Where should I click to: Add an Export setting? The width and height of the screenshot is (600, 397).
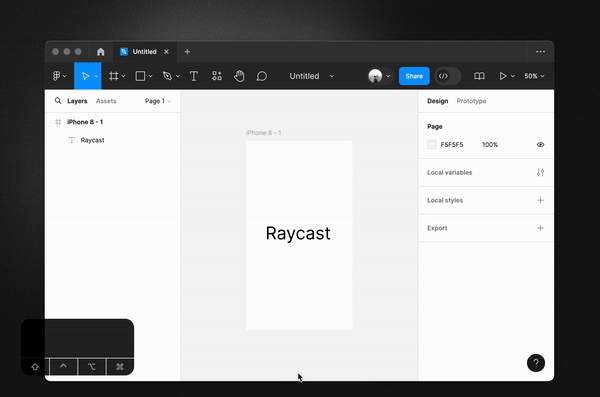point(540,228)
